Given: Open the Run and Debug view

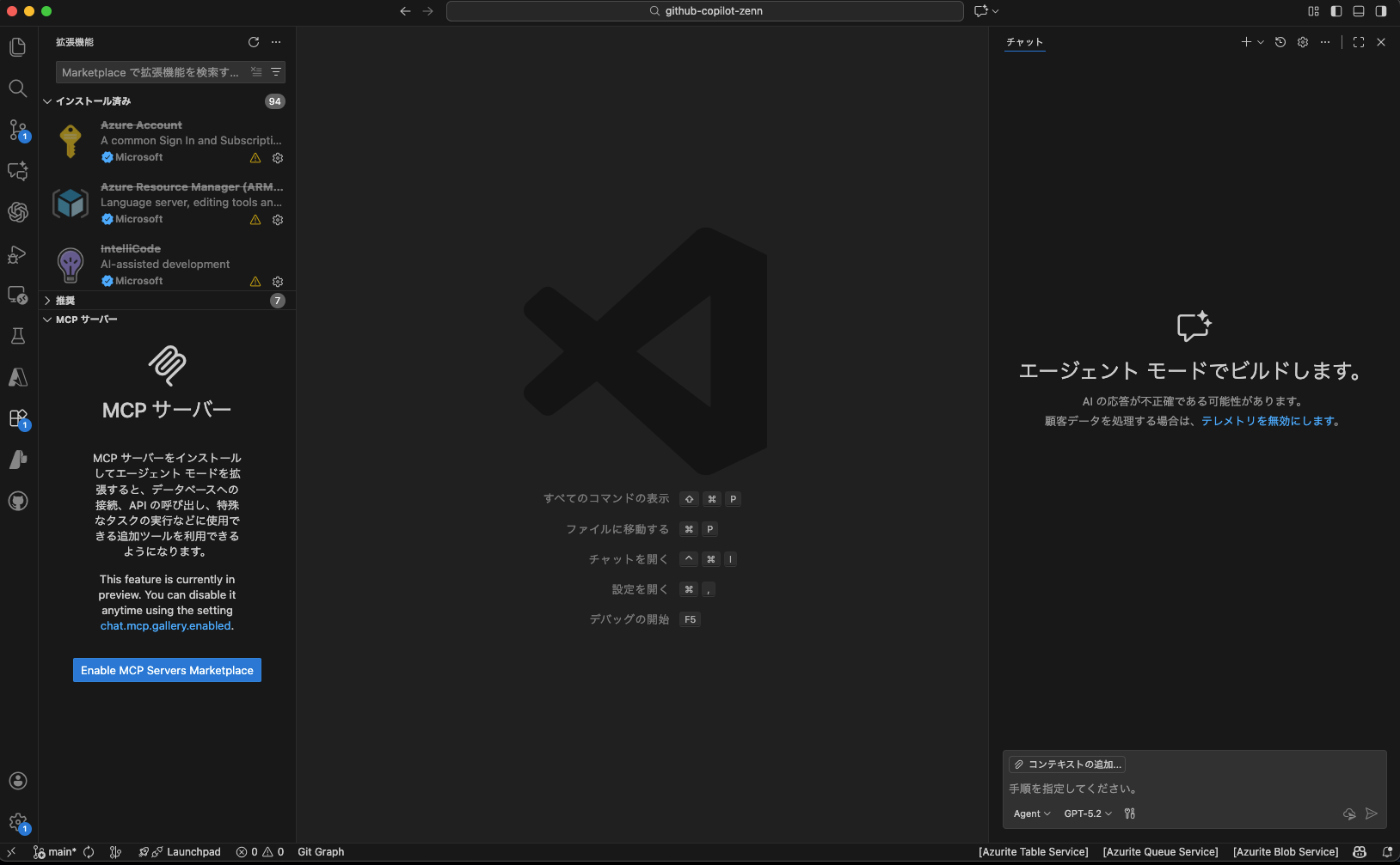Looking at the screenshot, I should tap(17, 254).
